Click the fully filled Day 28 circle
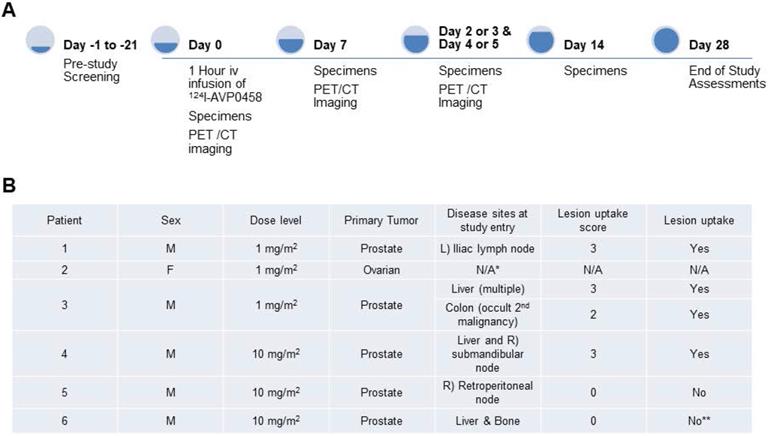769x436 pixels. (x=665, y=40)
